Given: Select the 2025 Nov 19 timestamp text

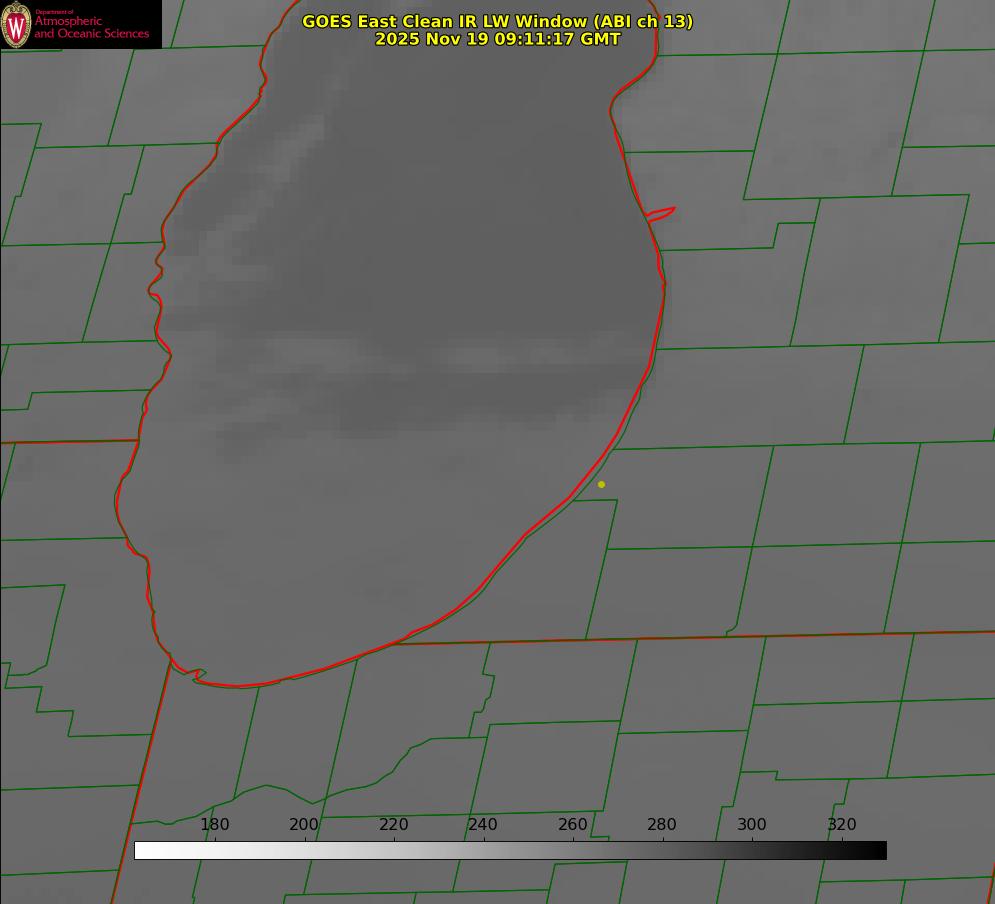Looking at the screenshot, I should tap(497, 39).
